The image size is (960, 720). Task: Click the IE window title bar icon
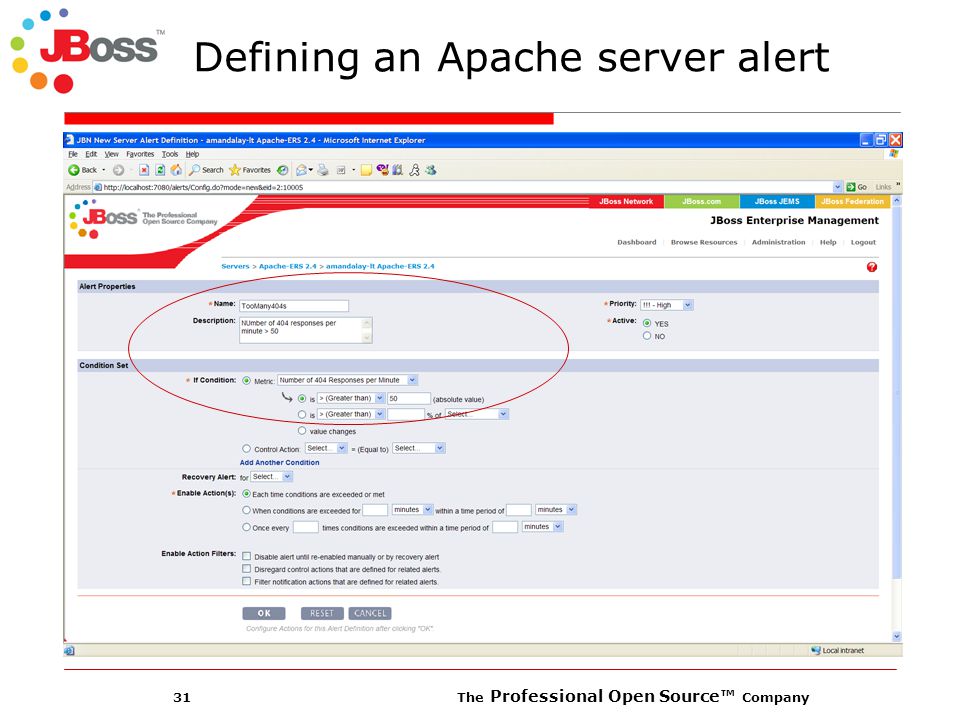click(x=70, y=140)
